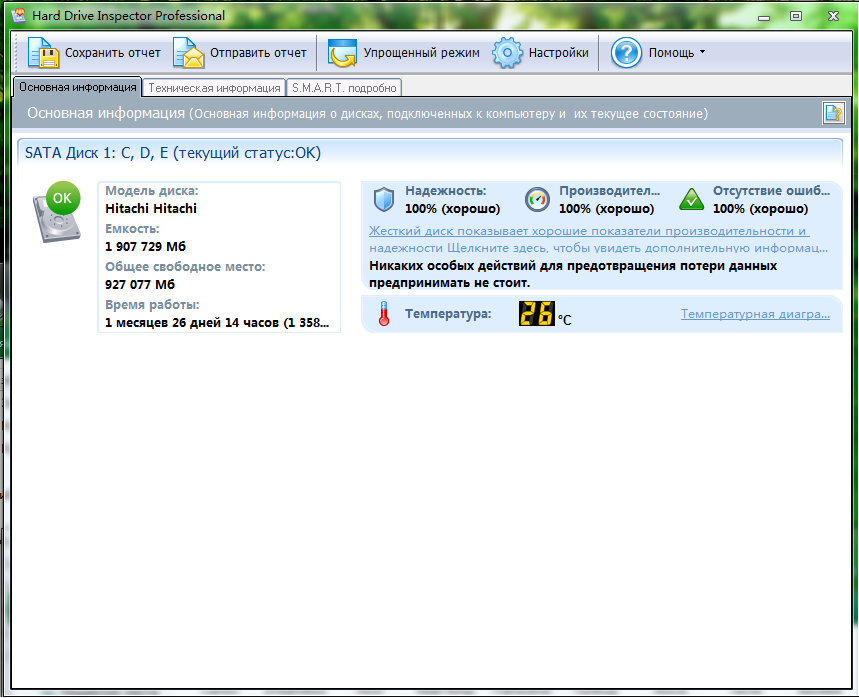Select the Основная информация tab
Screen dimensions: 859x698
click(x=77, y=87)
